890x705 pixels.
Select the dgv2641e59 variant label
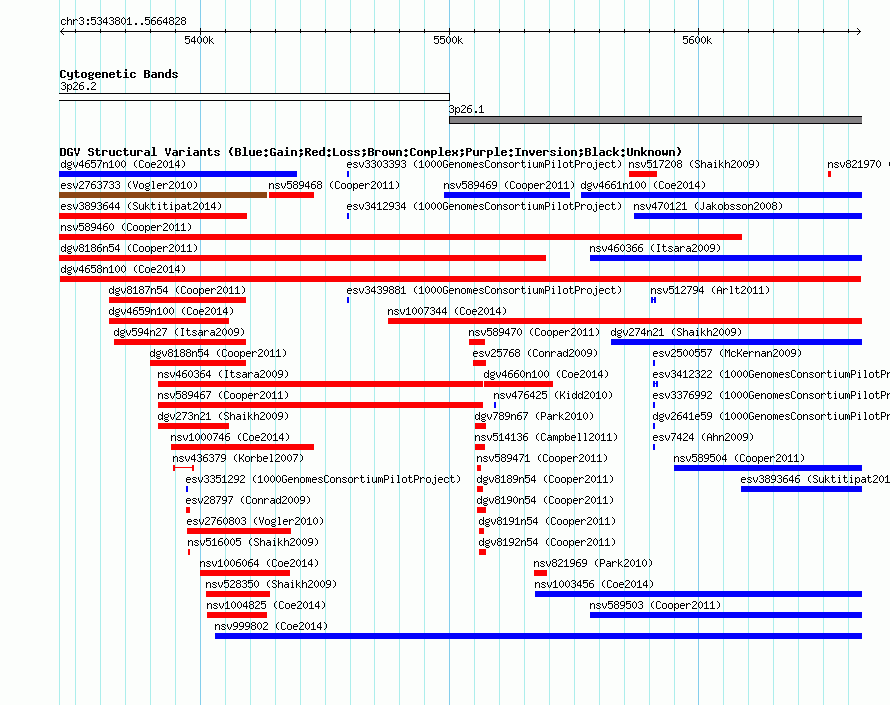(771, 417)
